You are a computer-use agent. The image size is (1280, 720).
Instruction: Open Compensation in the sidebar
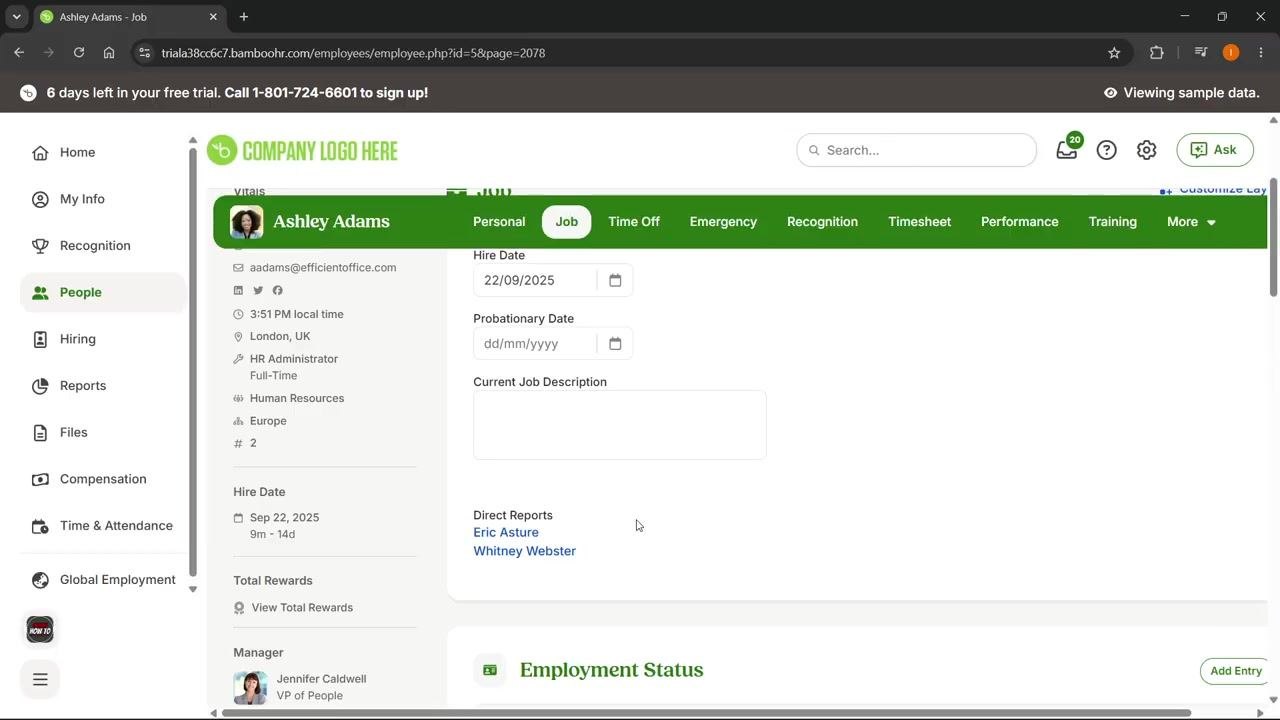pos(102,479)
